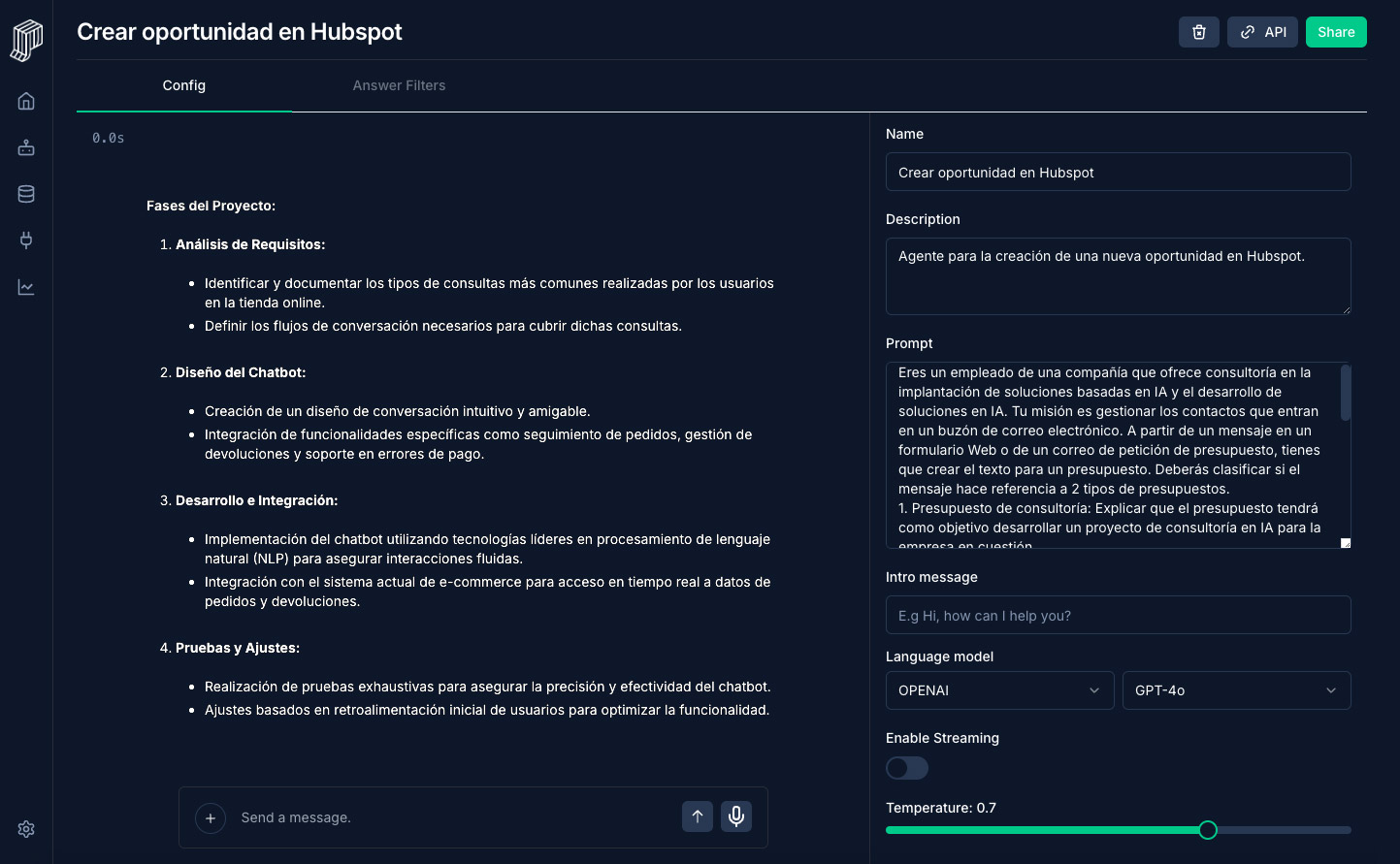Click the "Diseño del Chatbot:" heading
Viewport: 1400px width, 864px height.
[x=241, y=372]
